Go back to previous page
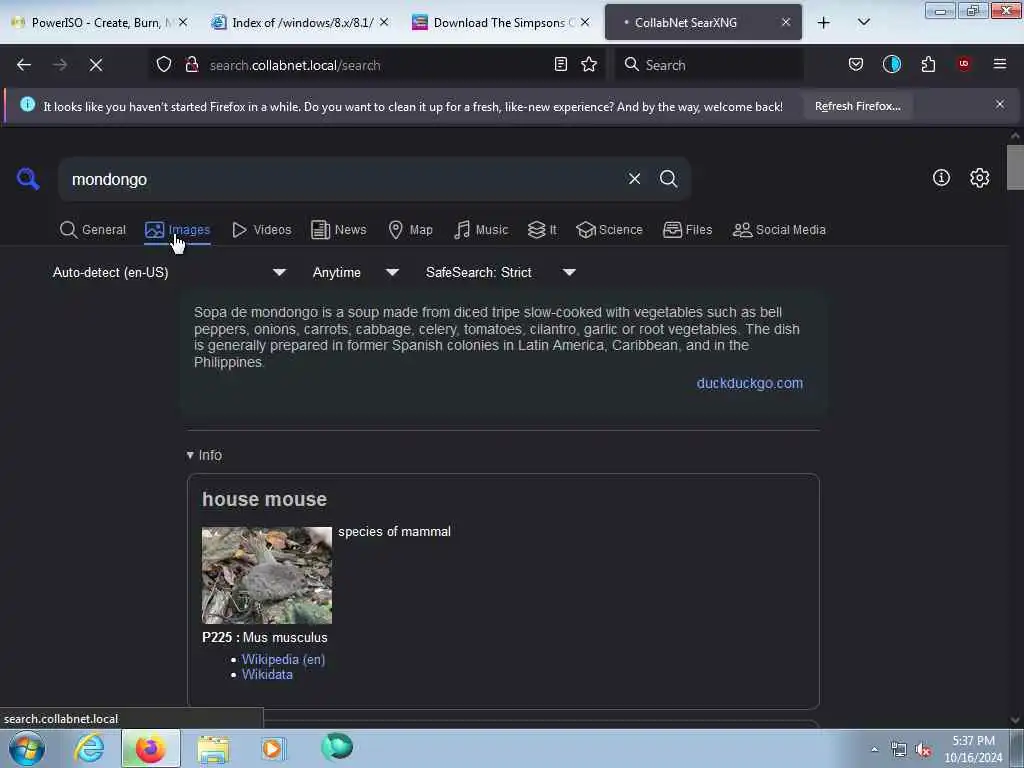 click(24, 65)
